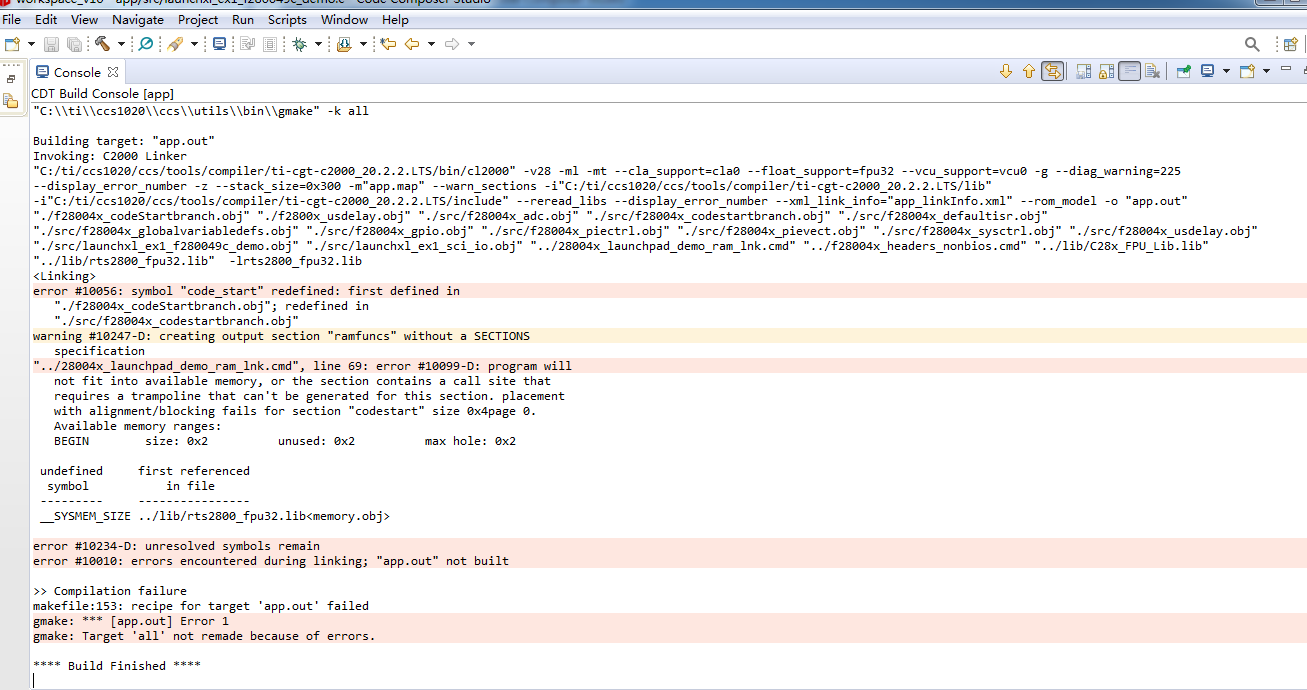Image resolution: width=1307 pixels, height=690 pixels.
Task: Go to Last Edit Location icon
Action: pyautogui.click(x=388, y=44)
